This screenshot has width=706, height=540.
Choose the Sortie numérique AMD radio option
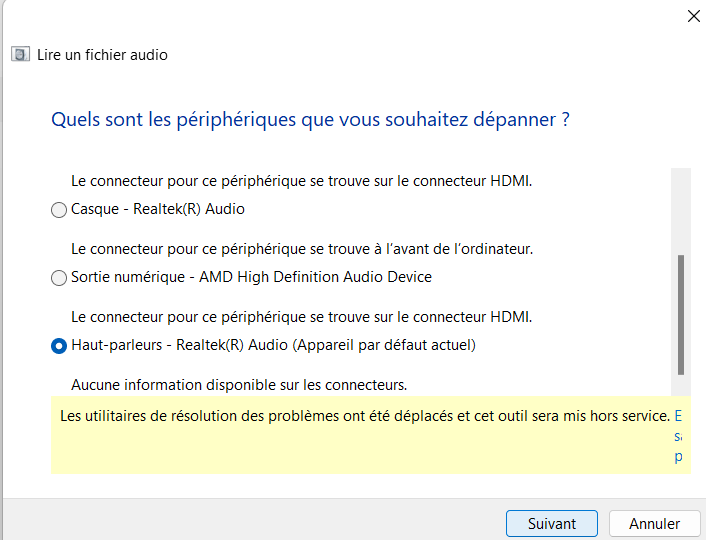[59, 277]
